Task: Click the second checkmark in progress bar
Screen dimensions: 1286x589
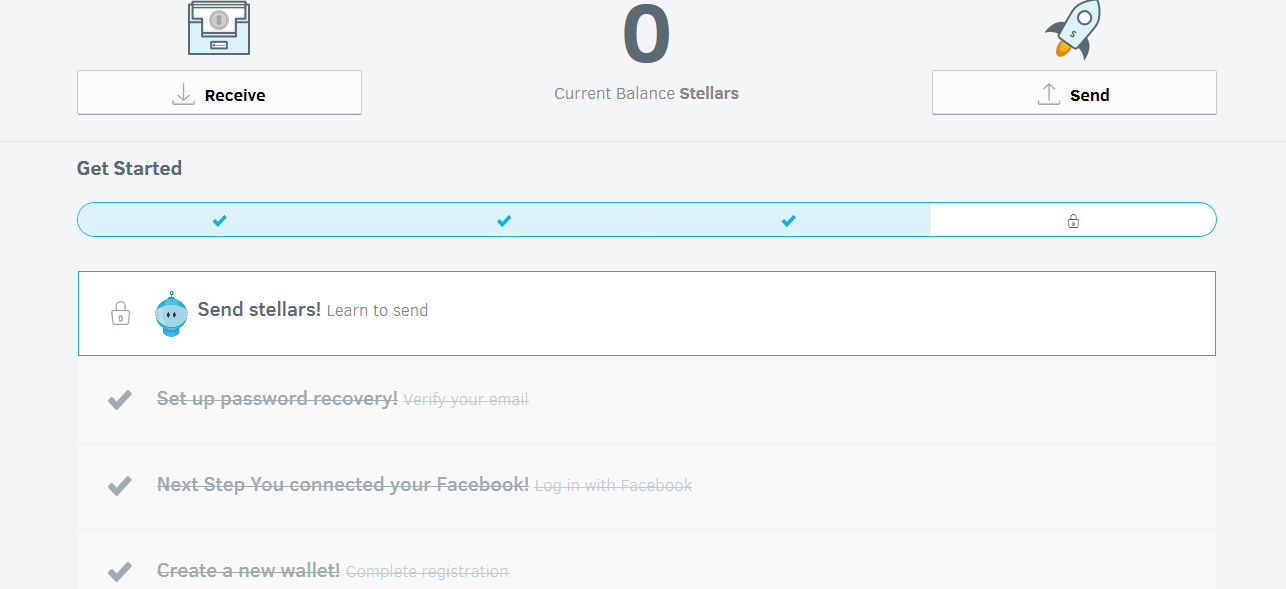Action: point(504,221)
